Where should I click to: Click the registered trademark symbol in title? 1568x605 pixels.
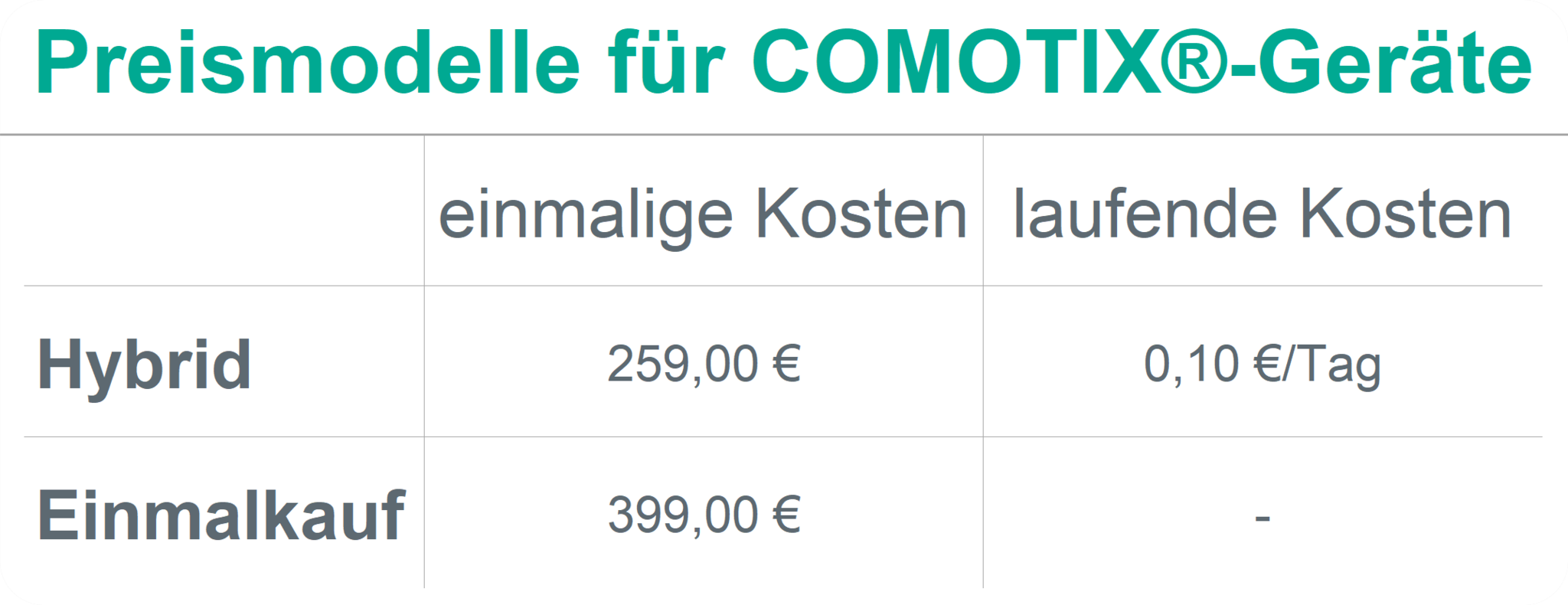[x=1197, y=62]
